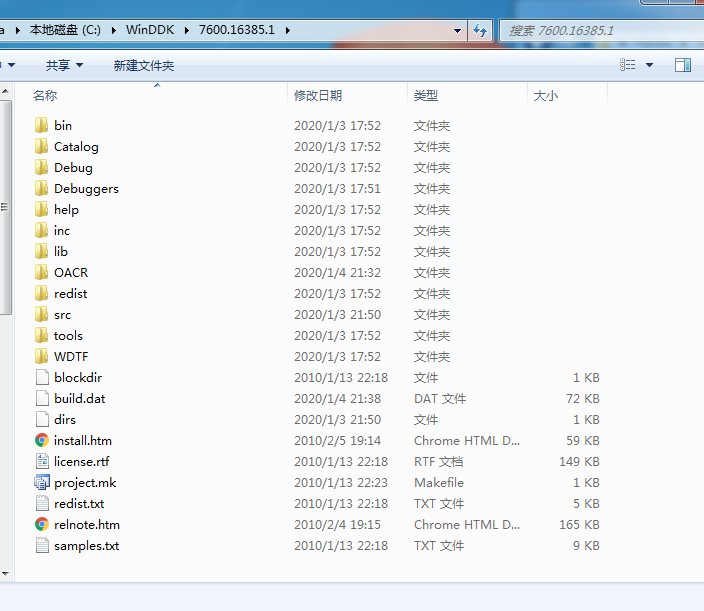Select the inc folder icon
Screen dimensions: 704x611
point(41,230)
